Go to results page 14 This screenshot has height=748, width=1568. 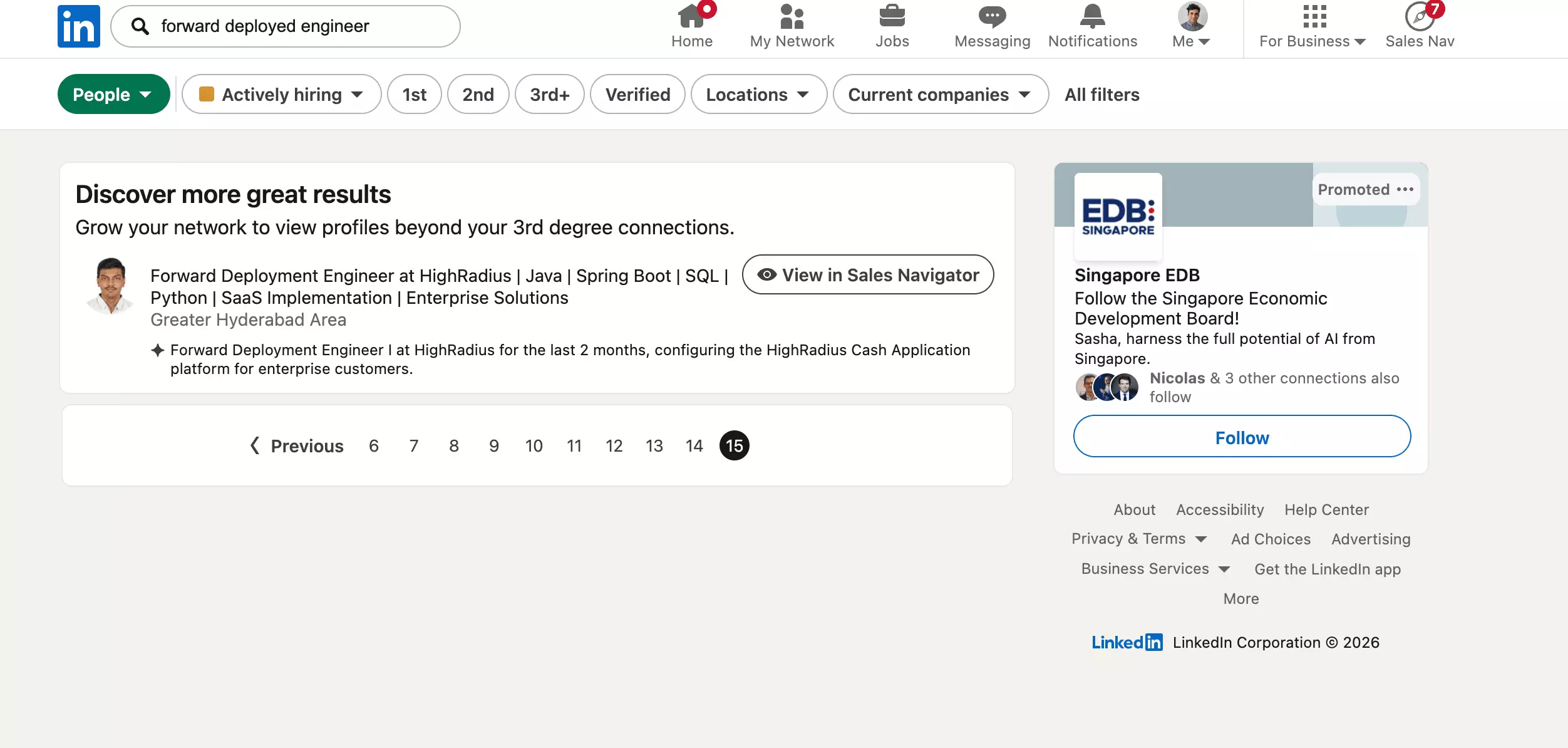point(694,445)
